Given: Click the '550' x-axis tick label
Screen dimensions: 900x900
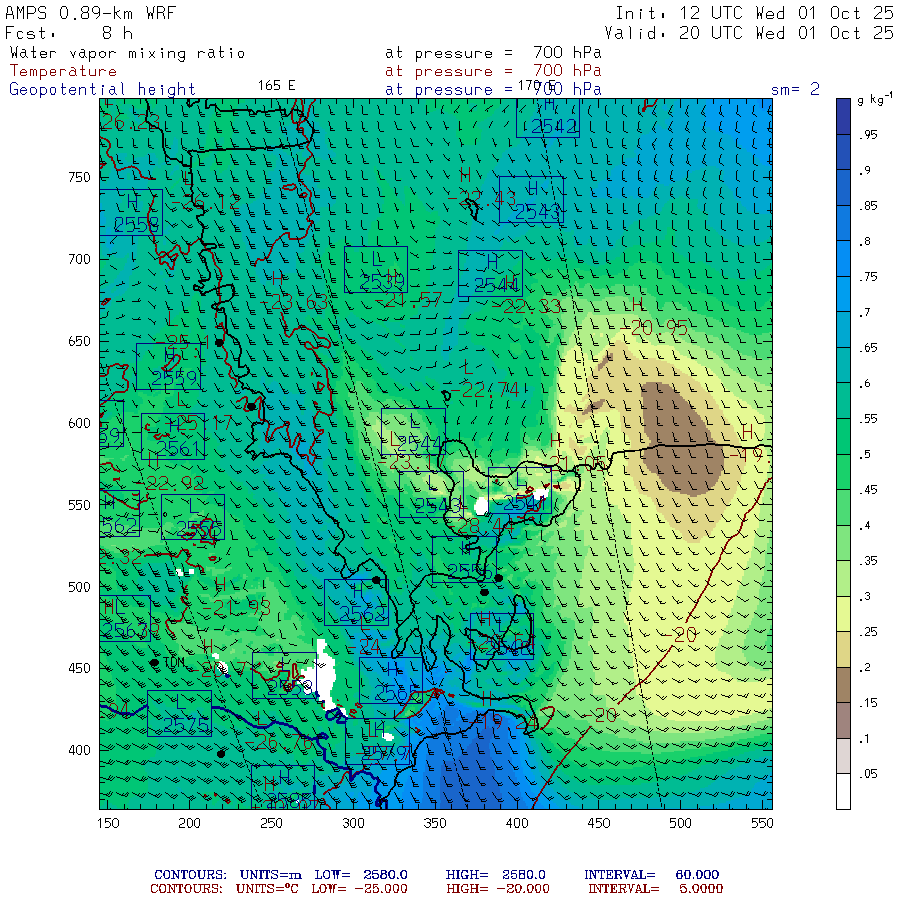Looking at the screenshot, I should point(762,823).
